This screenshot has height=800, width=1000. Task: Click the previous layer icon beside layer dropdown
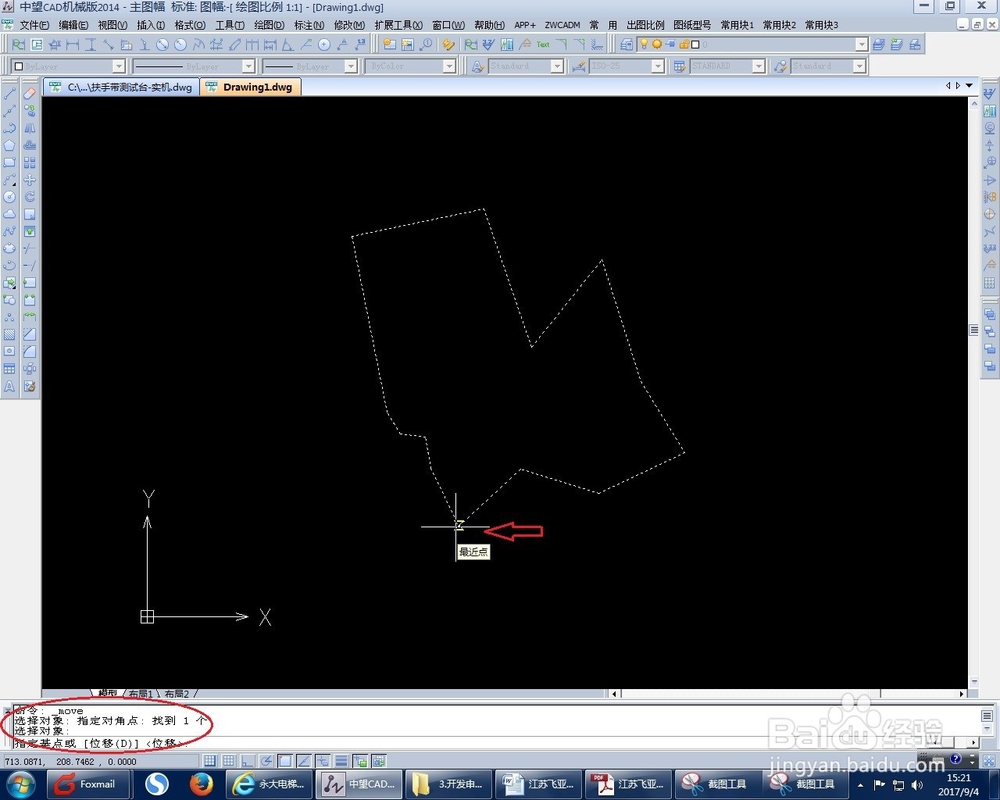(897, 45)
